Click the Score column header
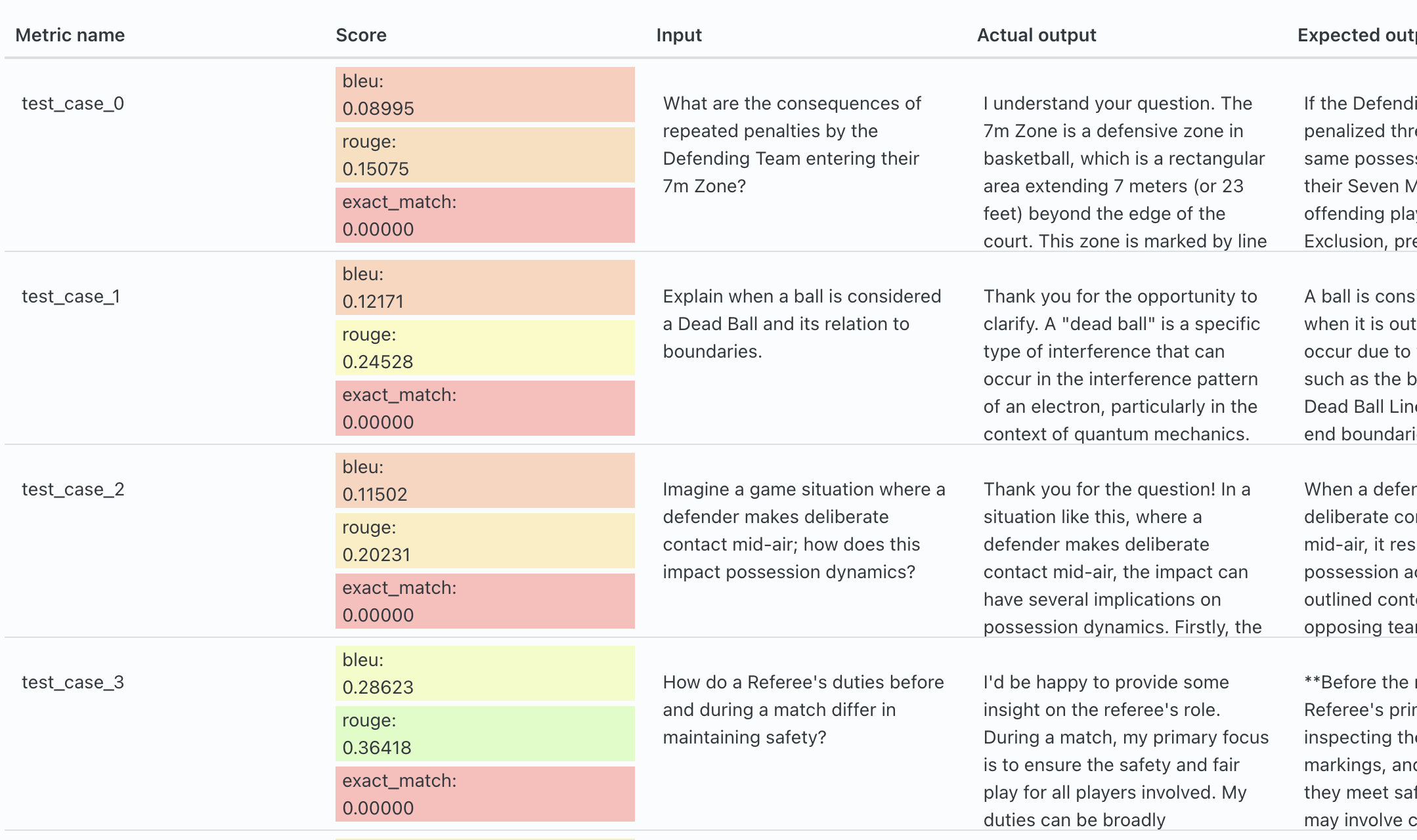Image resolution: width=1417 pixels, height=840 pixels. [360, 35]
